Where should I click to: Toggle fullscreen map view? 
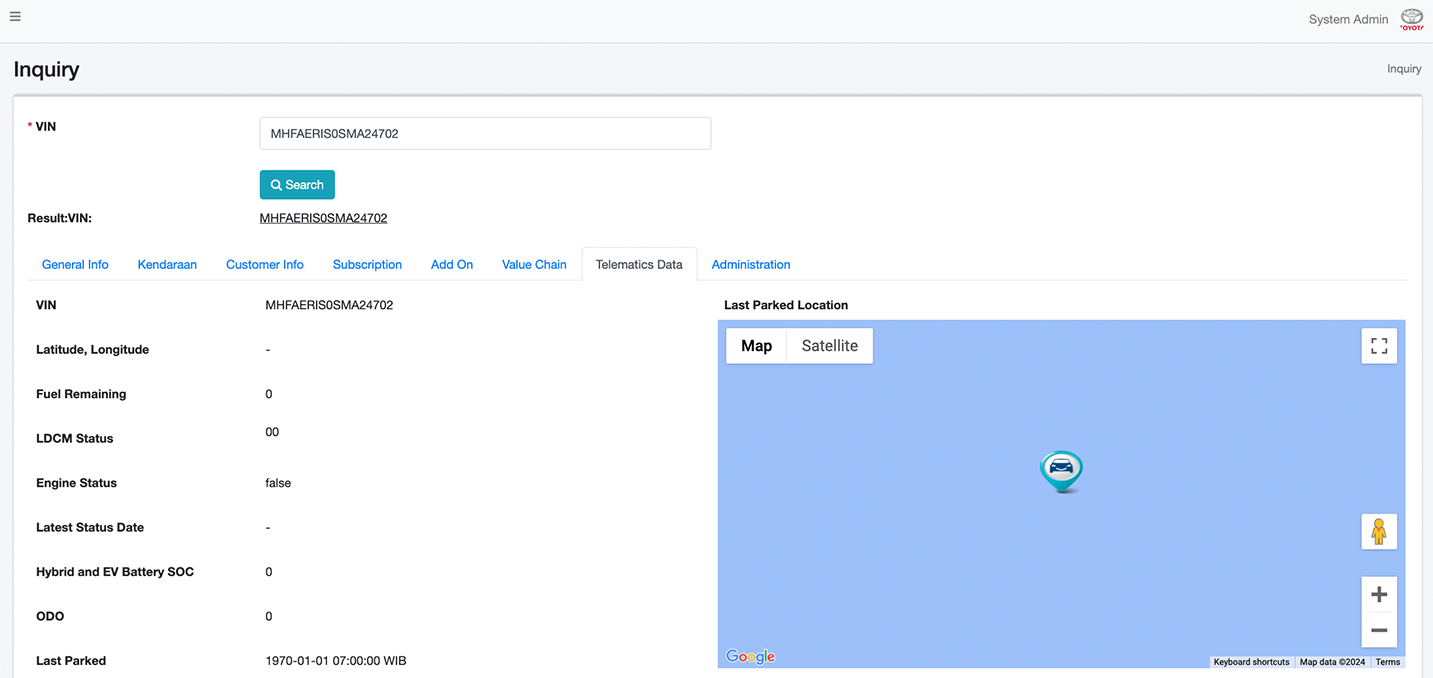coord(1379,346)
